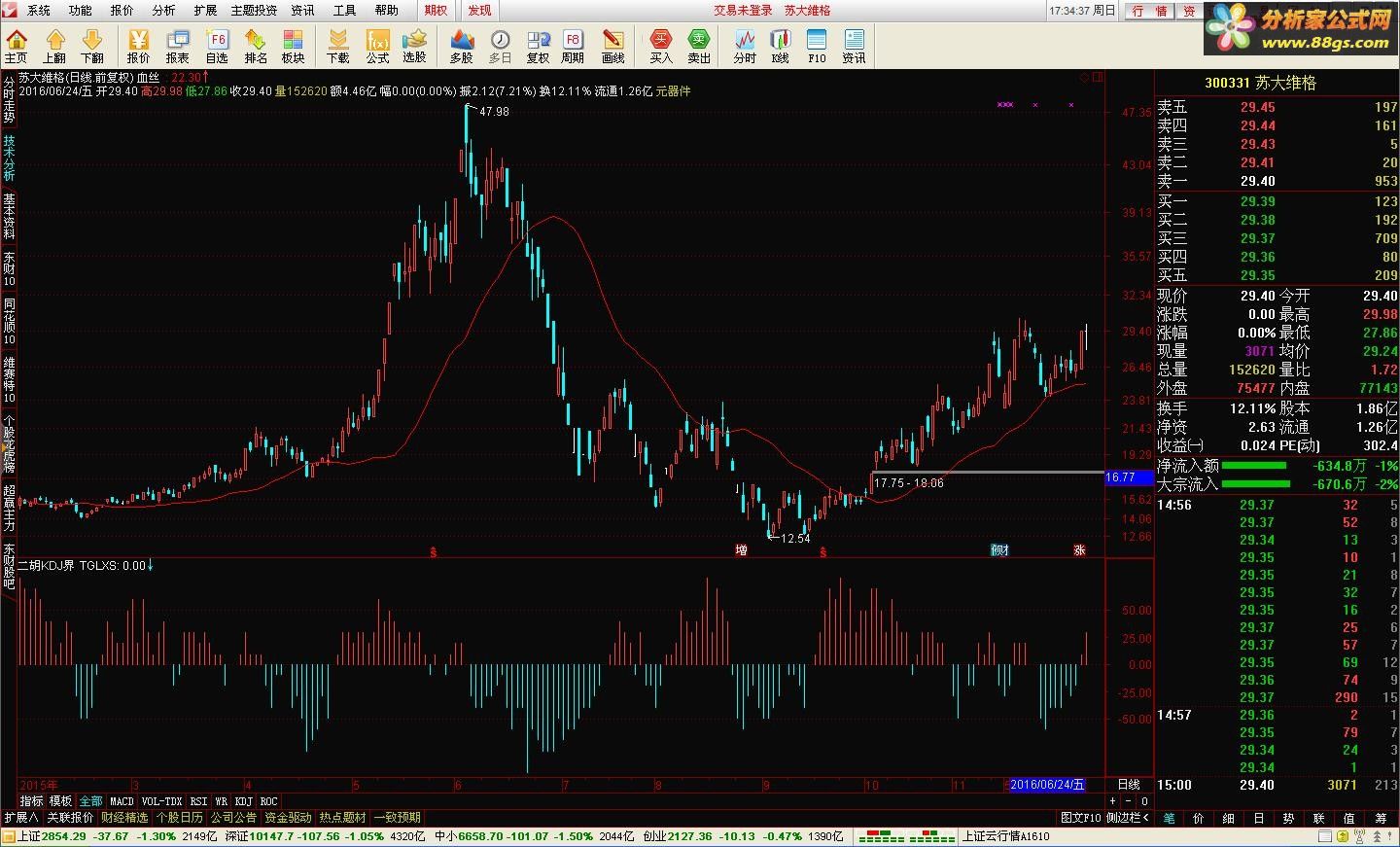1400x847 pixels.
Task: Open the 分析 menu
Action: point(163,10)
